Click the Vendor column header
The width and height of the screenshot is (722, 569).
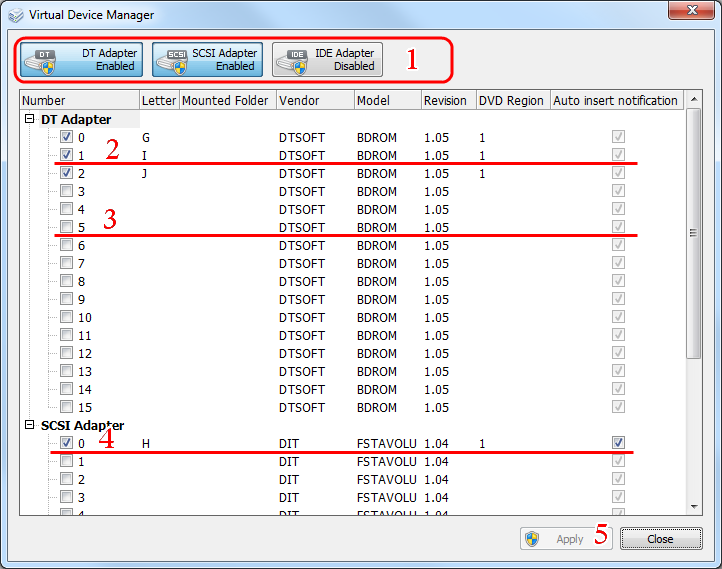click(314, 100)
